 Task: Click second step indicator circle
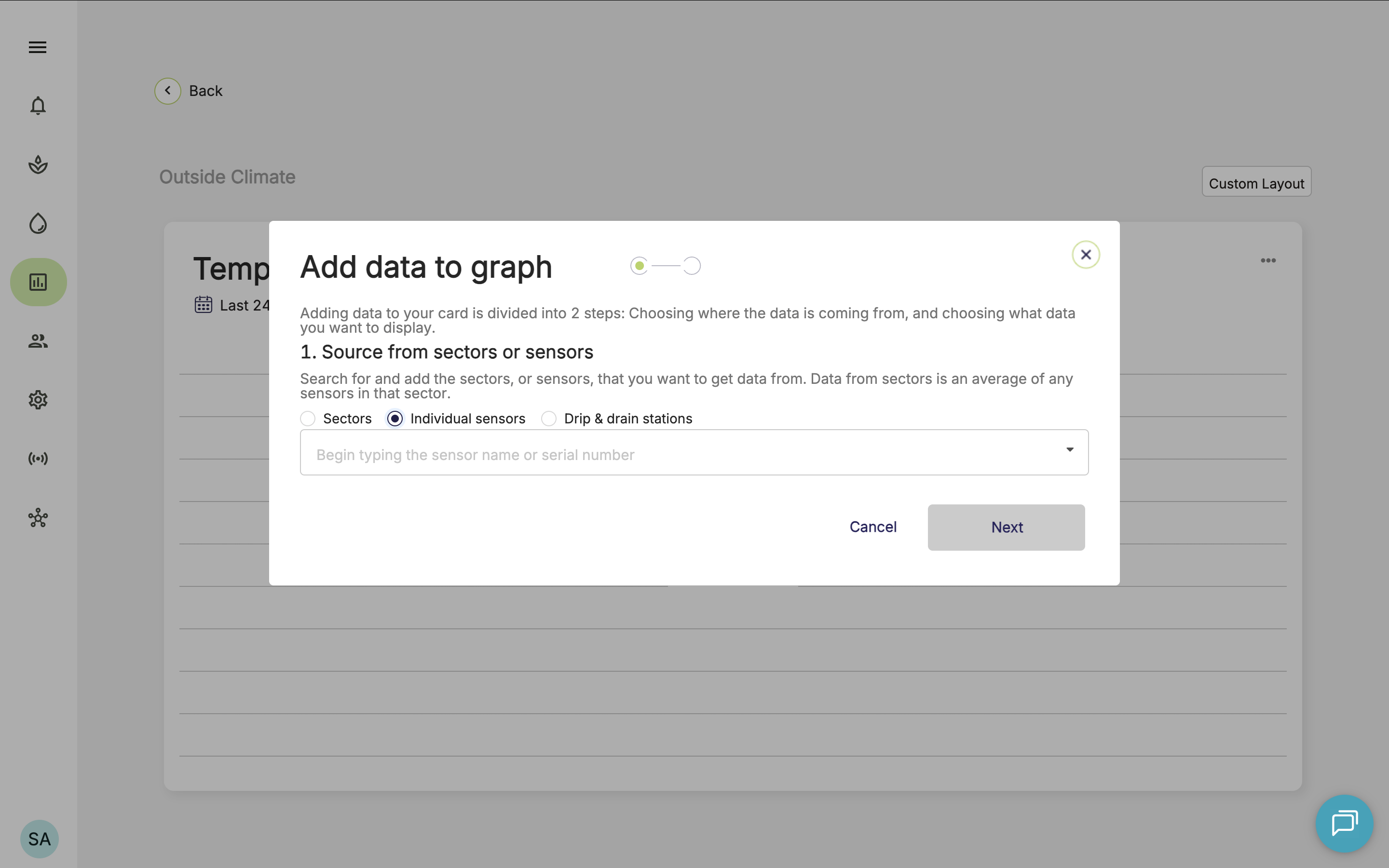coord(692,266)
